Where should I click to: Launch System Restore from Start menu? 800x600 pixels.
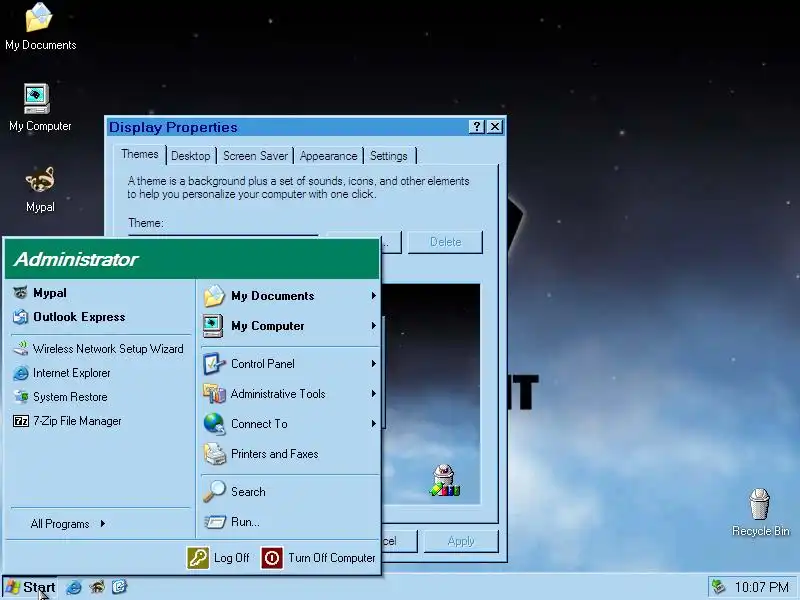[101, 397]
